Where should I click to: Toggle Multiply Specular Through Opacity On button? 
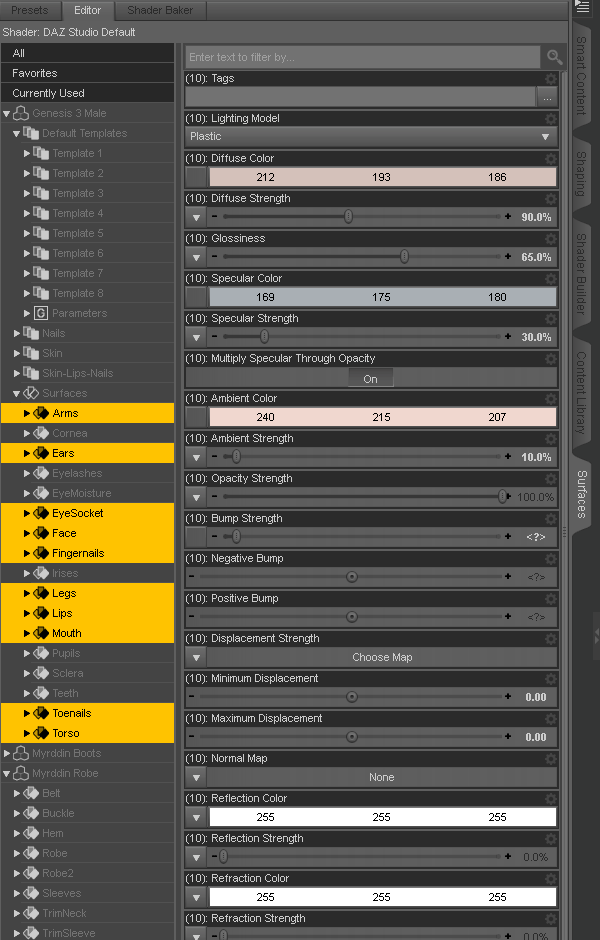371,379
